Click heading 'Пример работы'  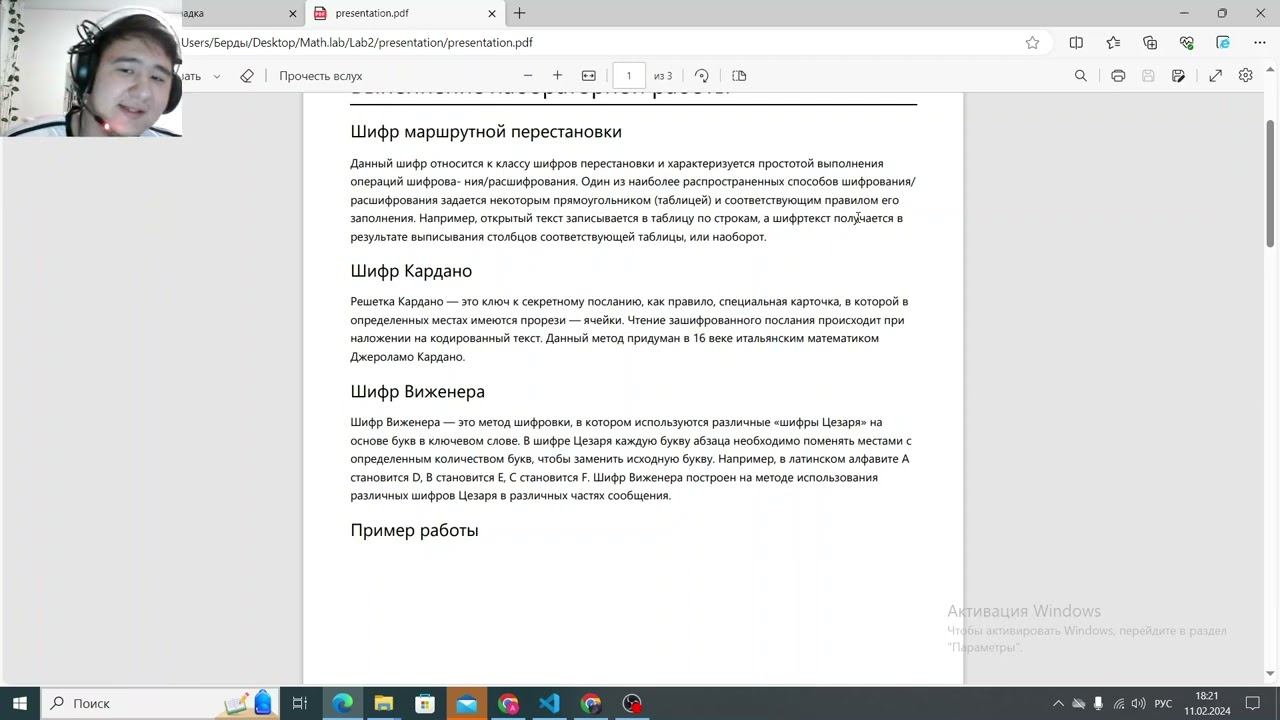(414, 530)
